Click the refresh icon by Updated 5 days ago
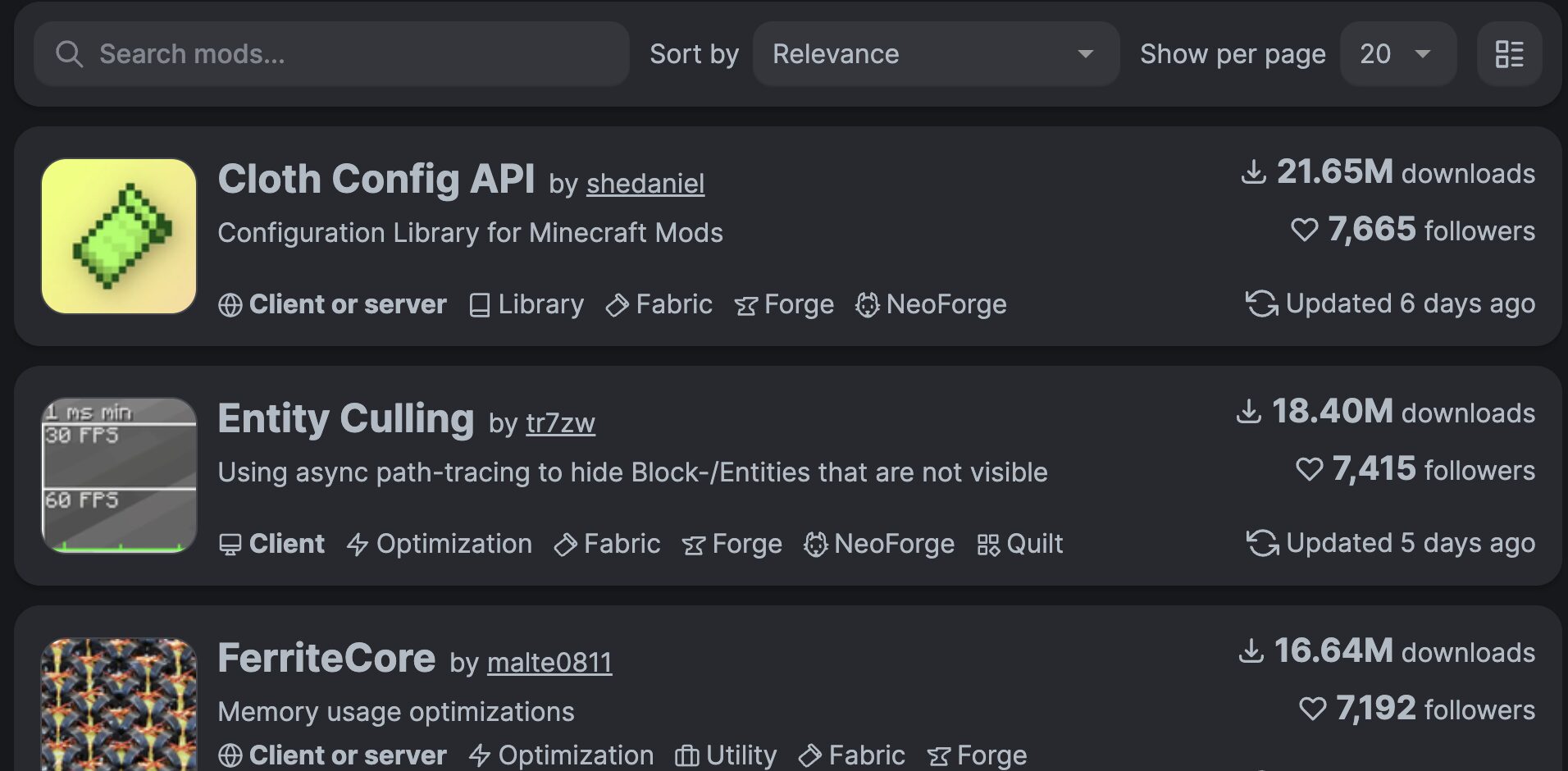 [1263, 543]
